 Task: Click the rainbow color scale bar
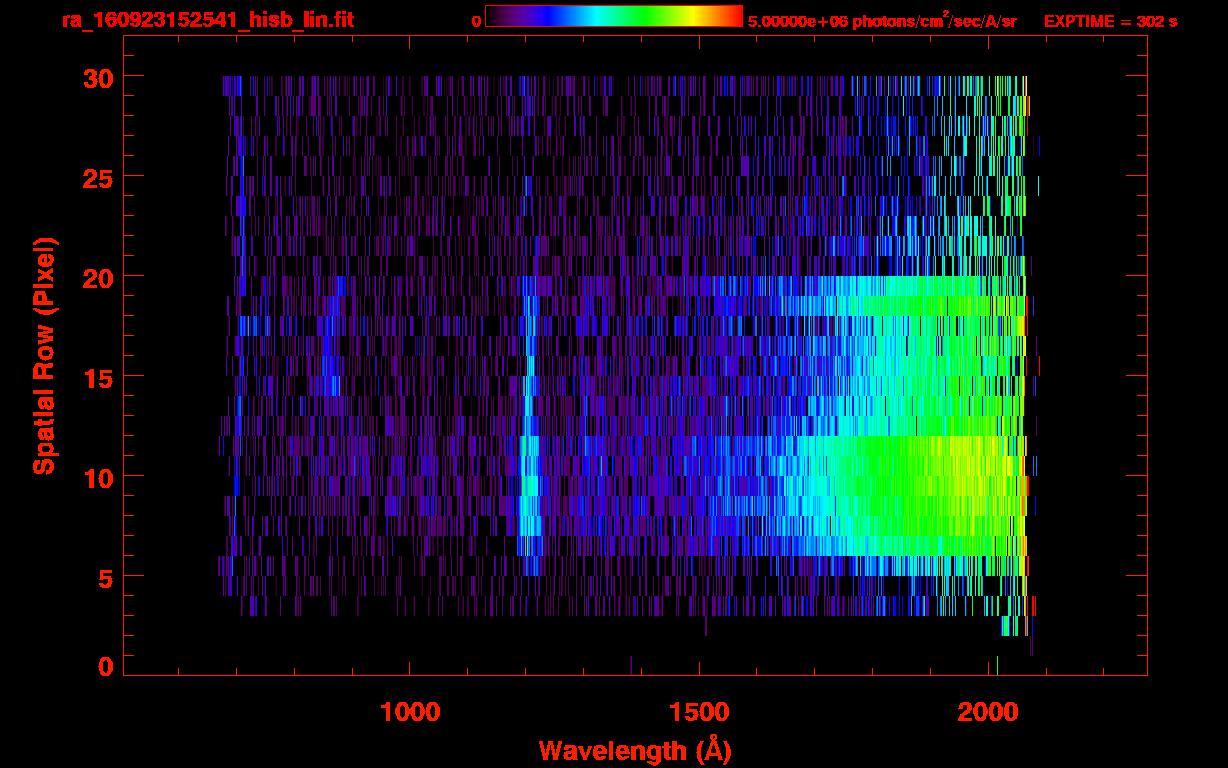(614, 16)
